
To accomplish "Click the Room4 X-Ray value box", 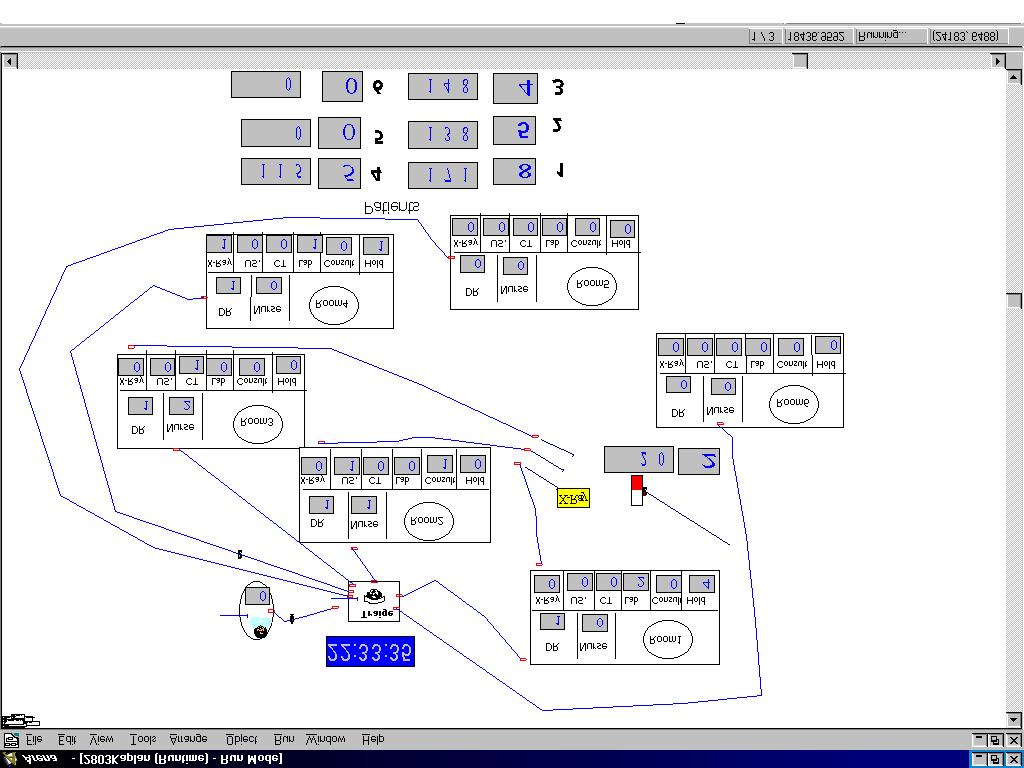I will pyautogui.click(x=219, y=244).
